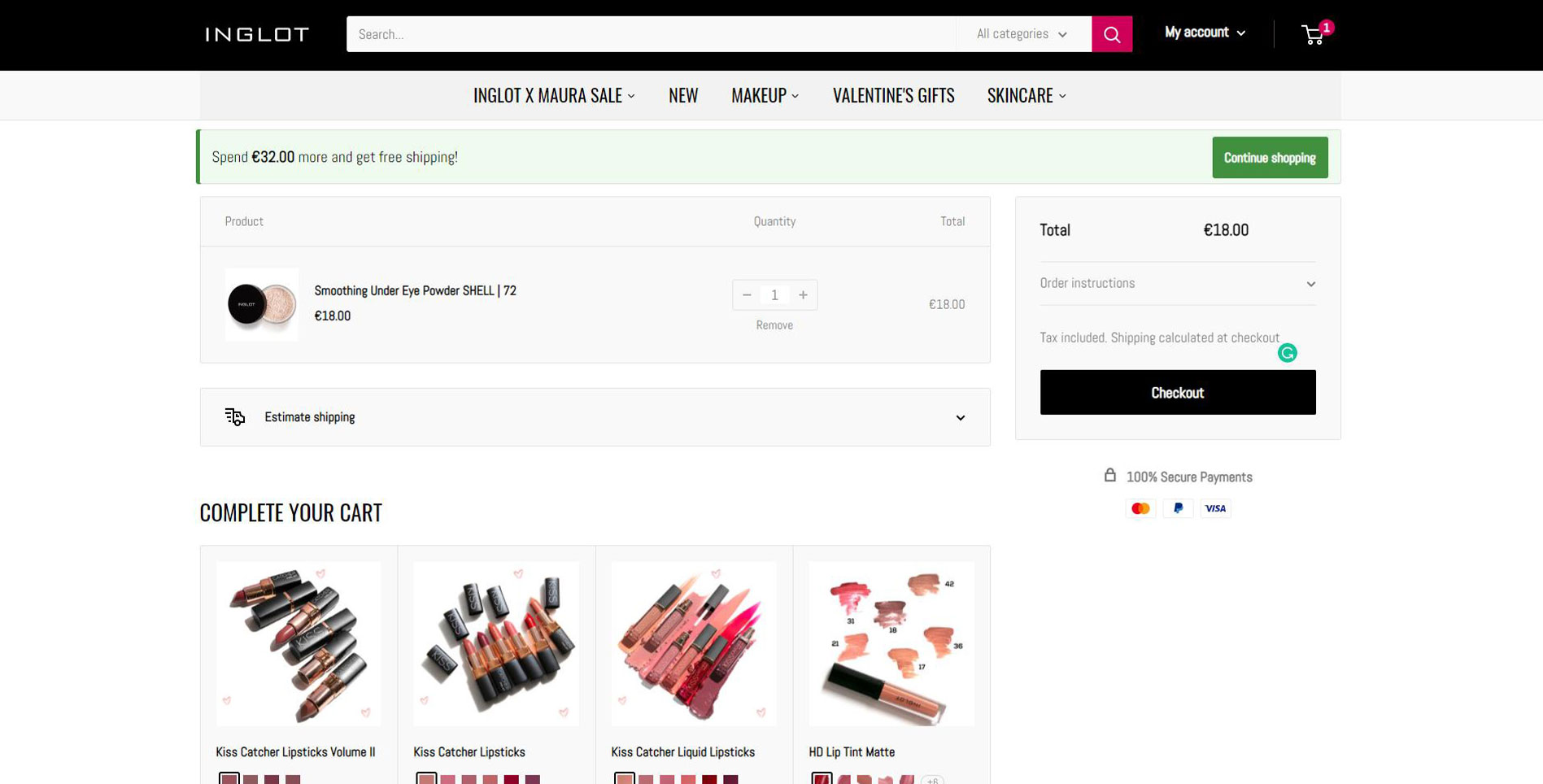
Task: Click the Estimate shipping truck icon
Action: pos(235,417)
